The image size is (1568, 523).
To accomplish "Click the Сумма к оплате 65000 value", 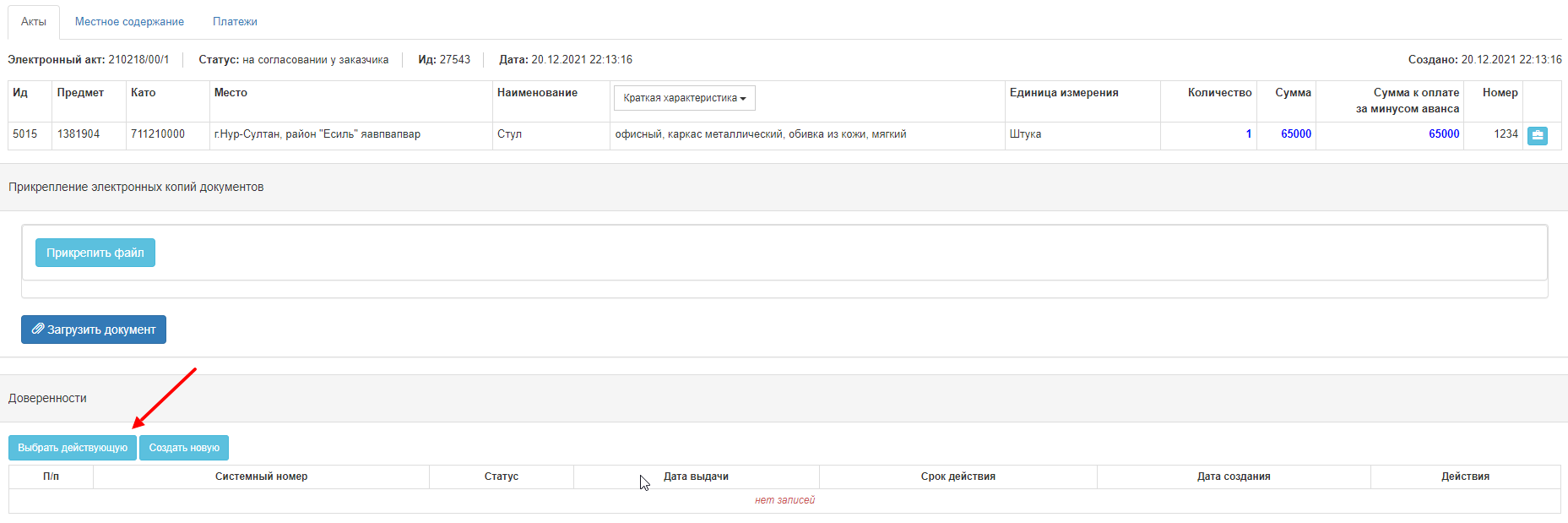I will pyautogui.click(x=1443, y=134).
